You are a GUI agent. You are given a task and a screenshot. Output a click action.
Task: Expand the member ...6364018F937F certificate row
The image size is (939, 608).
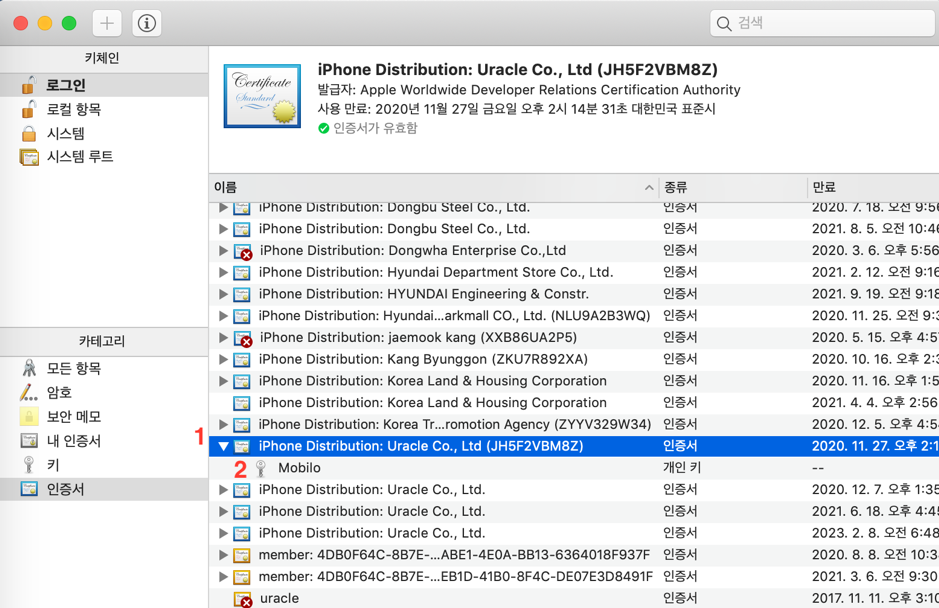tap(223, 555)
